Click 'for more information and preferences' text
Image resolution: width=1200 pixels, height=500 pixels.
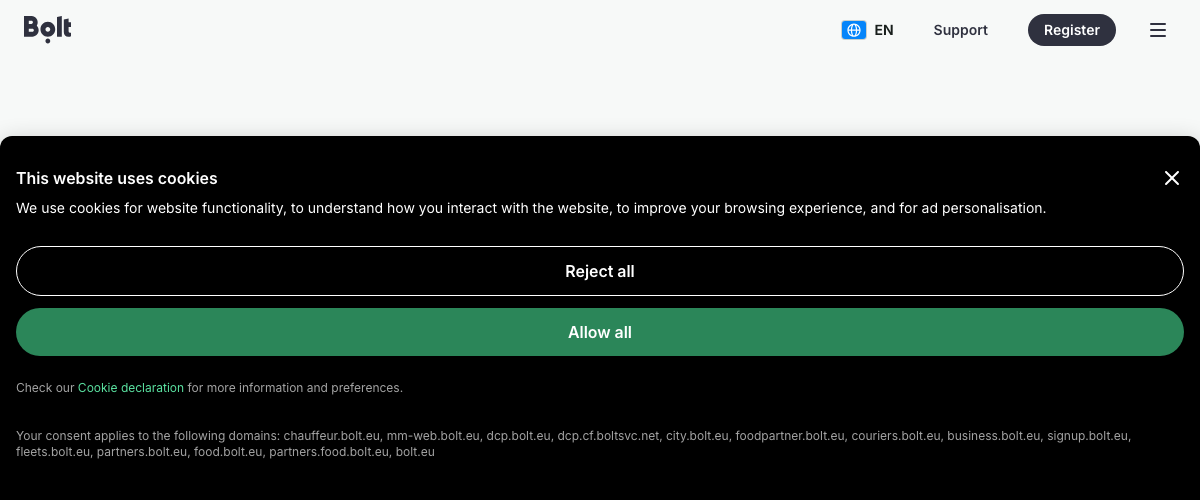(295, 388)
